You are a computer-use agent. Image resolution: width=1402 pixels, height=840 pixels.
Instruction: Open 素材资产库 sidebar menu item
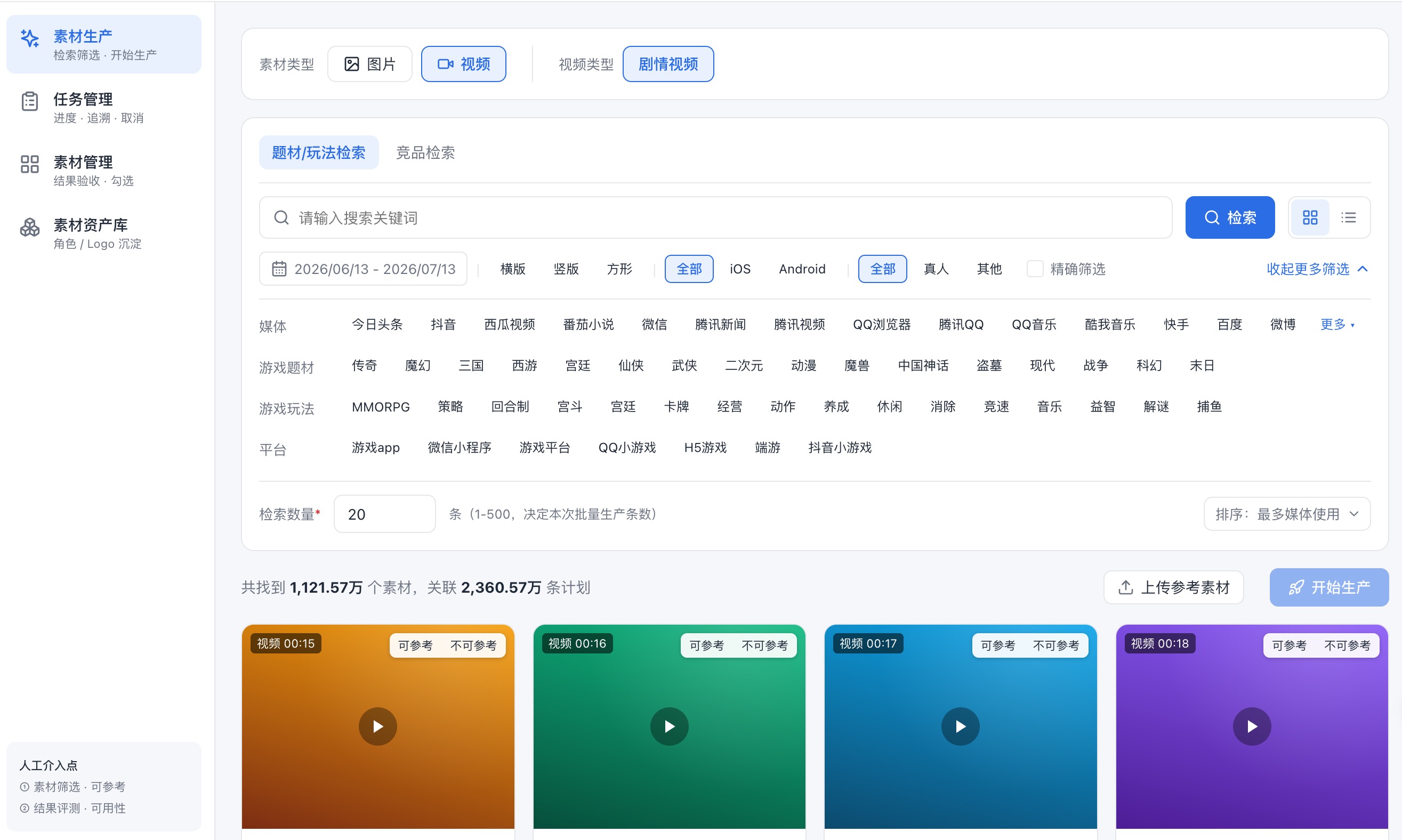103,232
